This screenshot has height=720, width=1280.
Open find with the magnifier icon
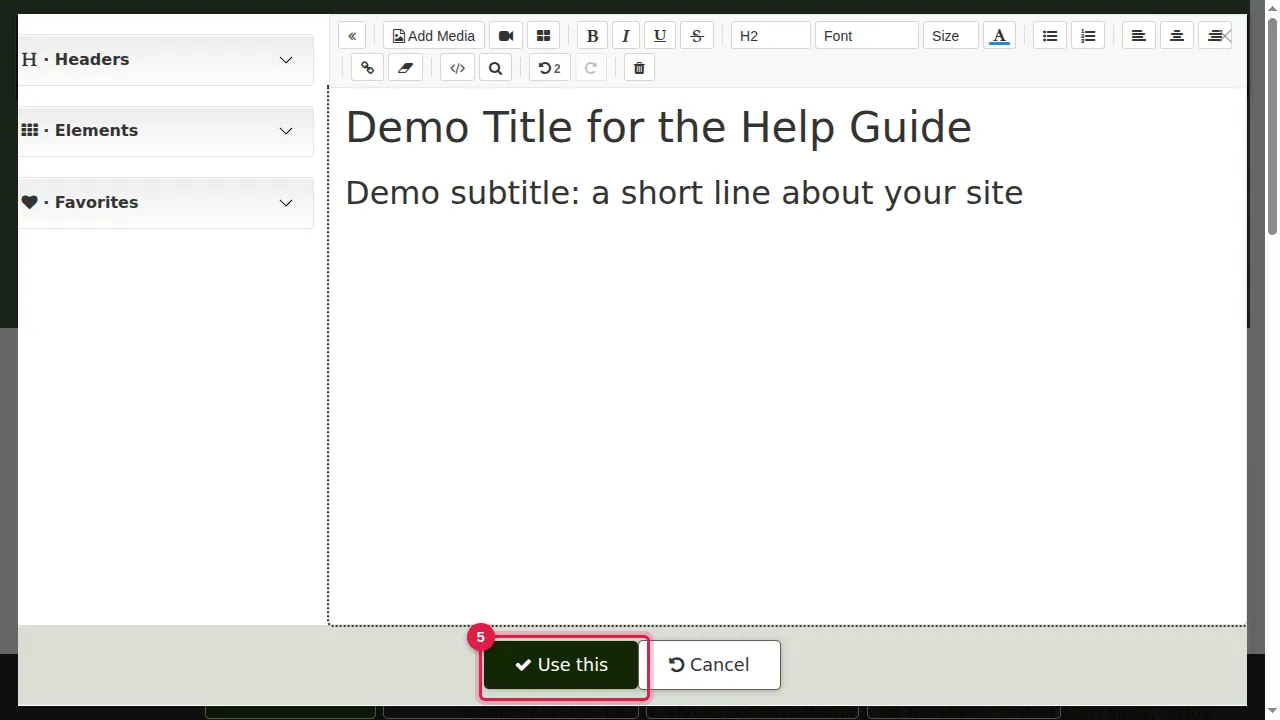495,68
